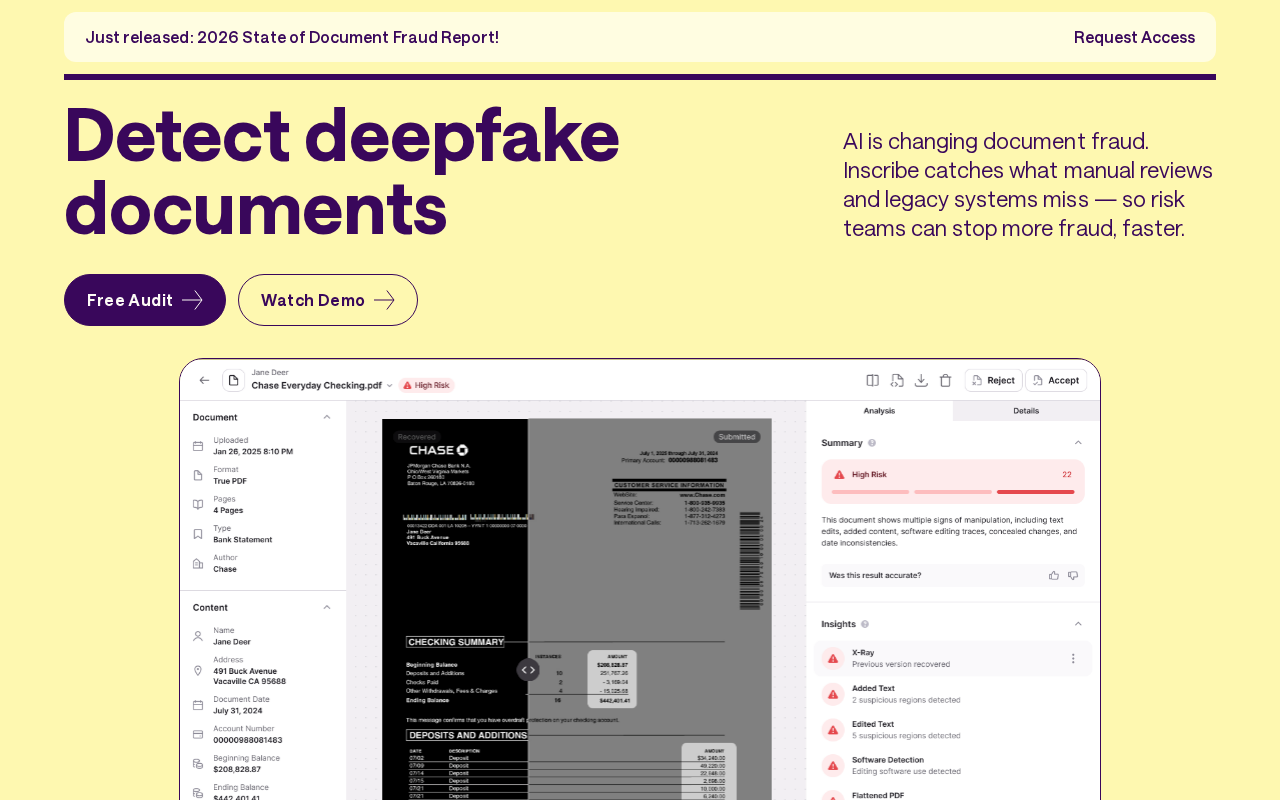Click the Reject button
This screenshot has height=800, width=1280.
pyautogui.click(x=993, y=380)
